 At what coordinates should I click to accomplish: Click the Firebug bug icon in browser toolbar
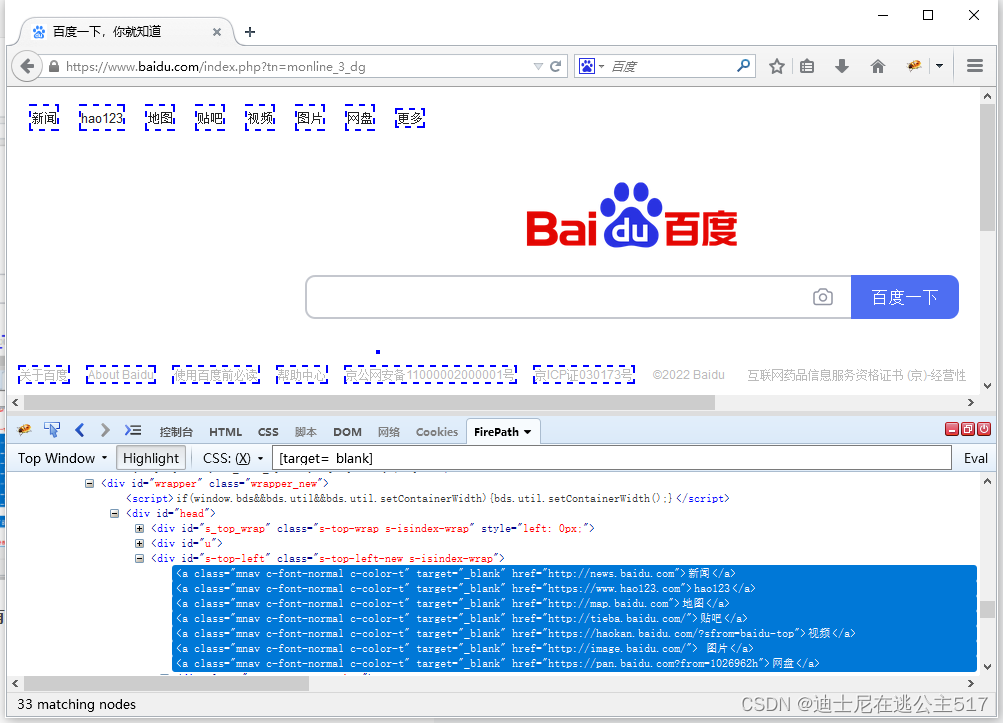pyautogui.click(x=914, y=66)
